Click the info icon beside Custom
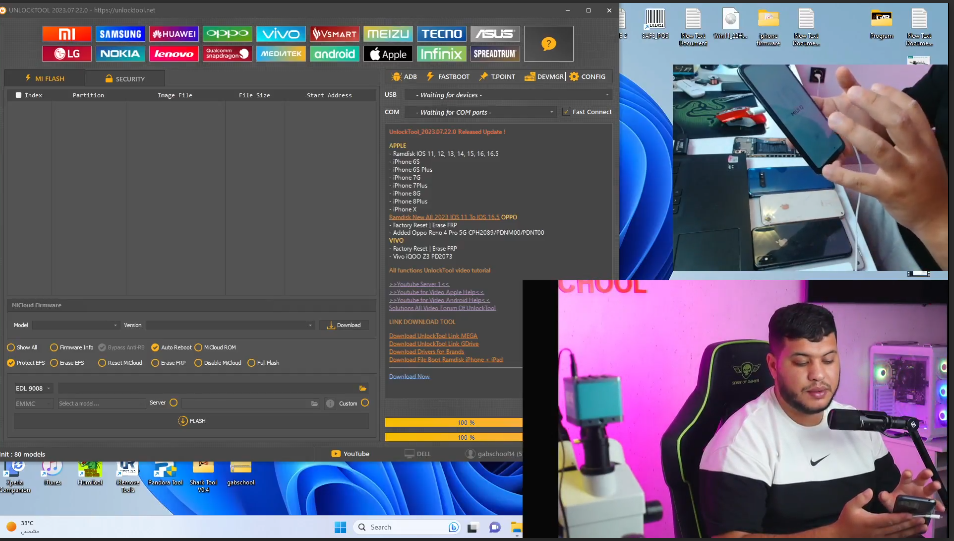Viewport: 954px width, 541px height. 330,403
